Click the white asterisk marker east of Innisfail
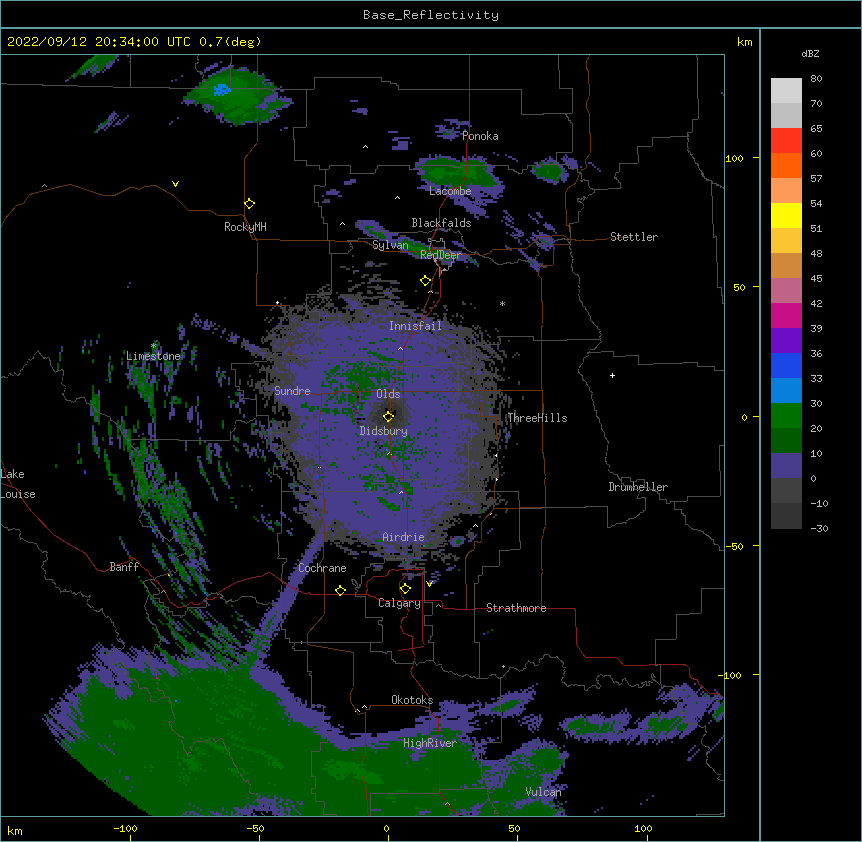 click(502, 303)
